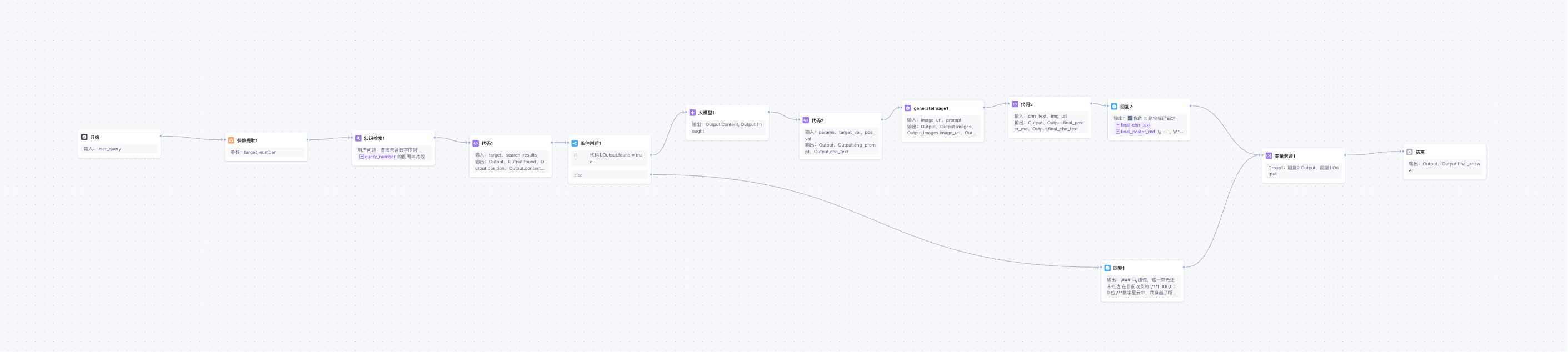Select the 回复2 node title

(x=1126, y=107)
